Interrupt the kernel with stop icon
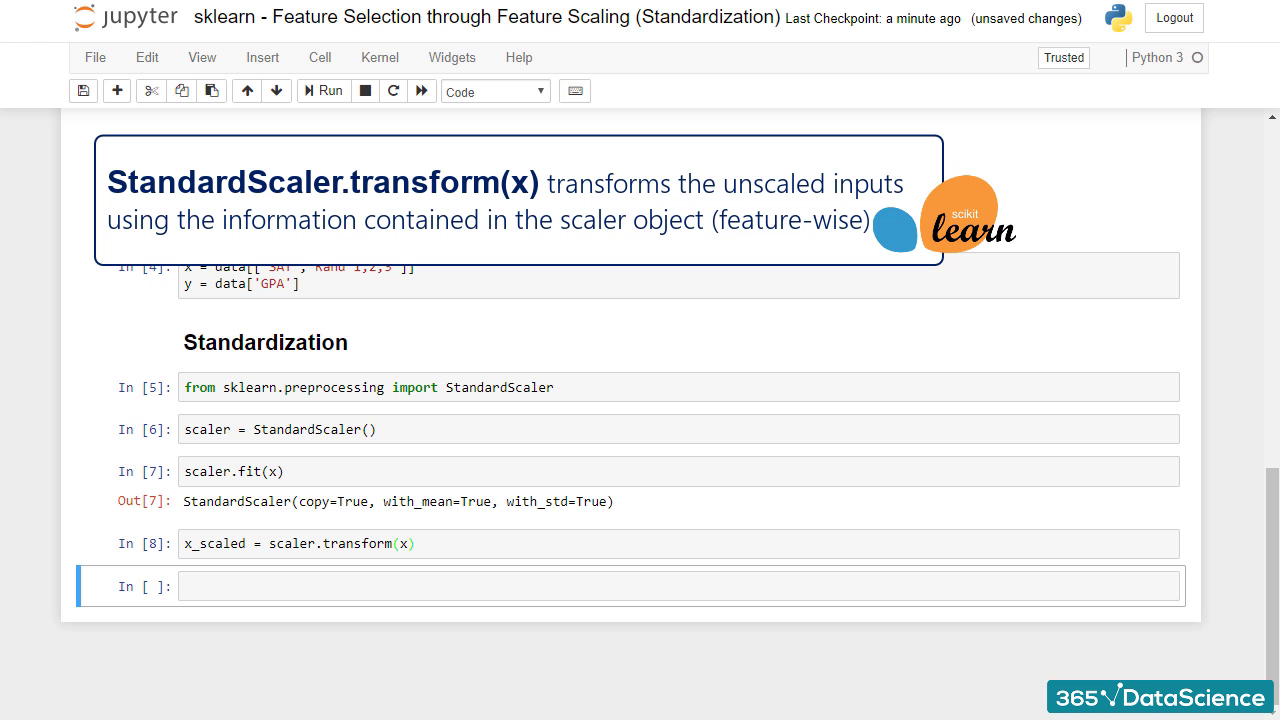This screenshot has width=1280, height=720. tap(366, 91)
